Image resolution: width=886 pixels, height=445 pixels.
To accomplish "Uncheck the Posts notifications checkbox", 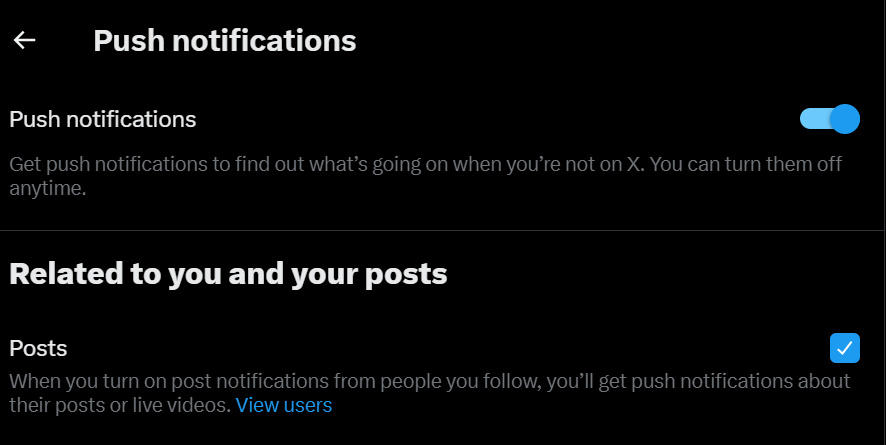I will click(845, 348).
